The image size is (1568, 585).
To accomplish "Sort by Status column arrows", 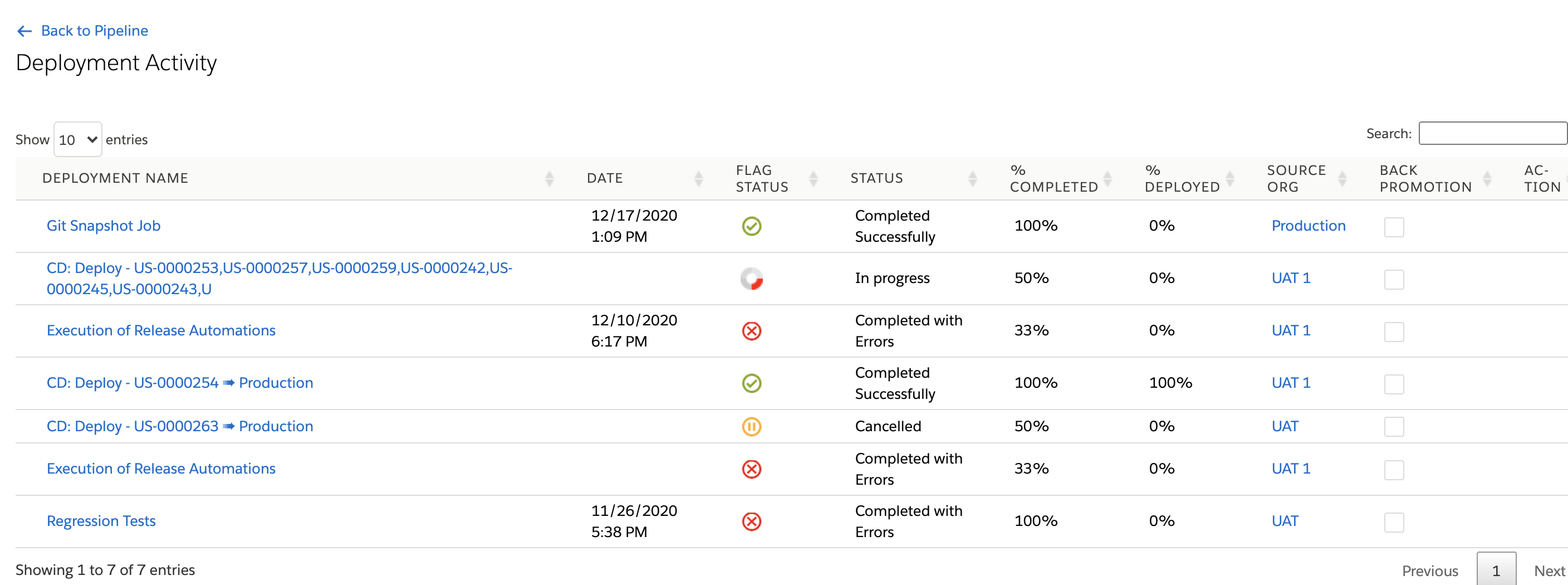I will (x=972, y=178).
